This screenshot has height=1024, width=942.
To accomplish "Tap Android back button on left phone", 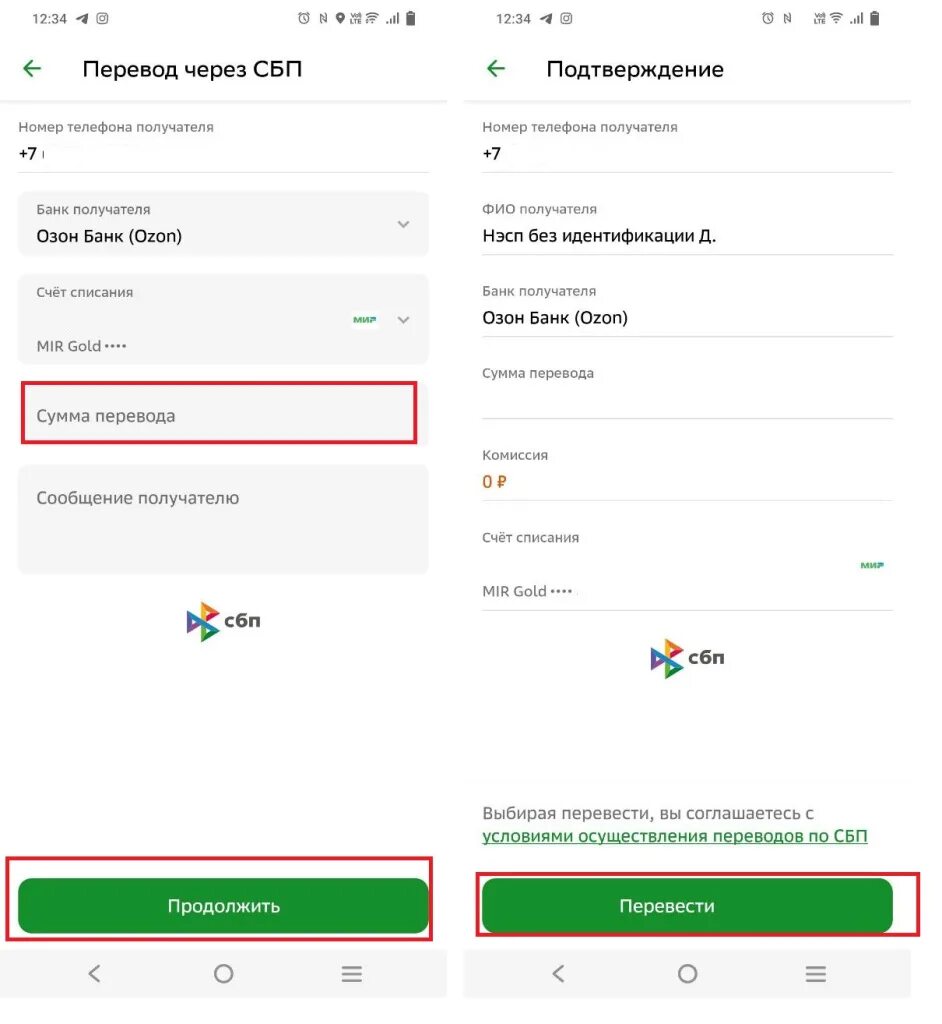I will pos(95,974).
